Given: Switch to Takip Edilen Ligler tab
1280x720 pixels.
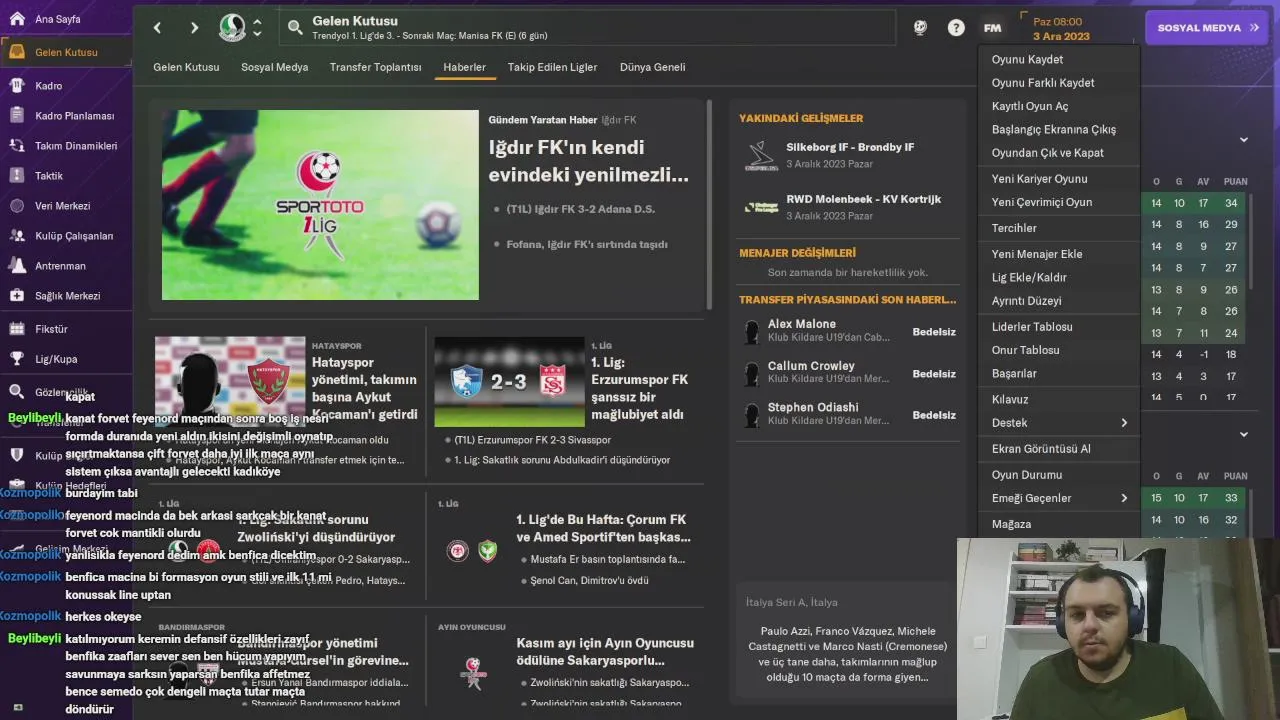Looking at the screenshot, I should coord(552,67).
